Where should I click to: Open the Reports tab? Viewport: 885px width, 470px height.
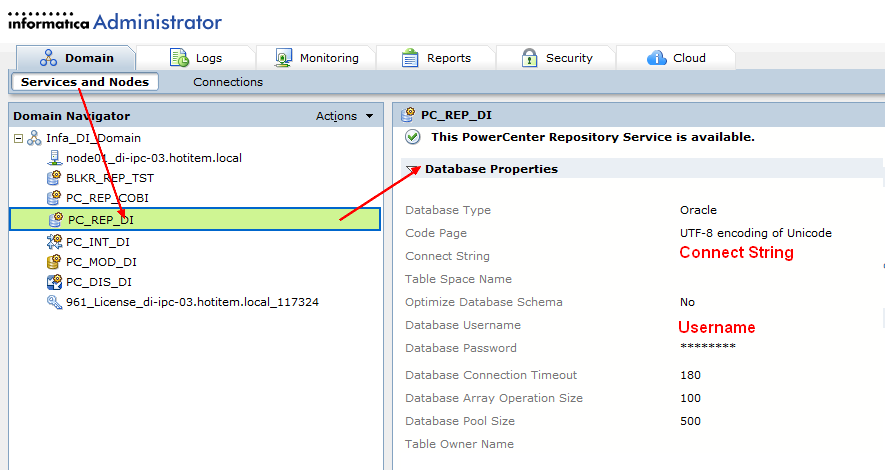437,58
